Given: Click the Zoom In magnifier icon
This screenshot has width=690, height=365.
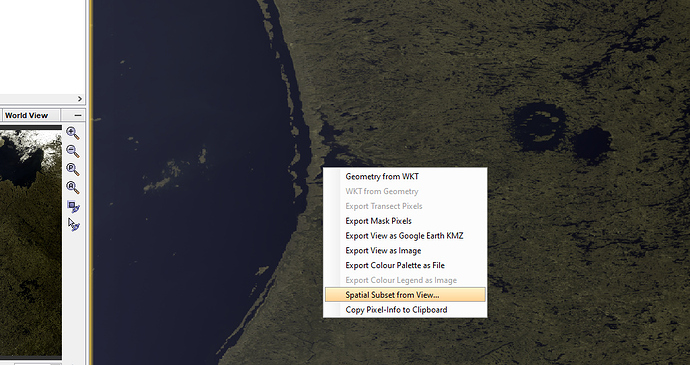Looking at the screenshot, I should 73,133.
